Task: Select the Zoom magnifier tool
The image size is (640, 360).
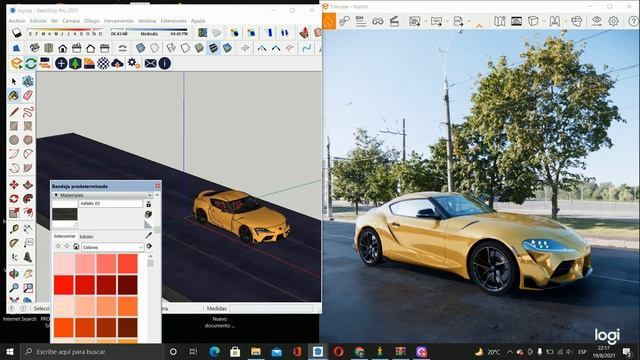Action: (14, 288)
